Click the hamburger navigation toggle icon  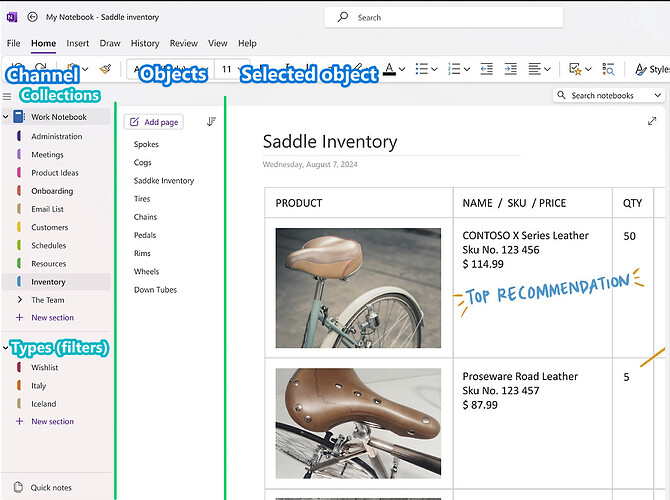(x=7, y=97)
